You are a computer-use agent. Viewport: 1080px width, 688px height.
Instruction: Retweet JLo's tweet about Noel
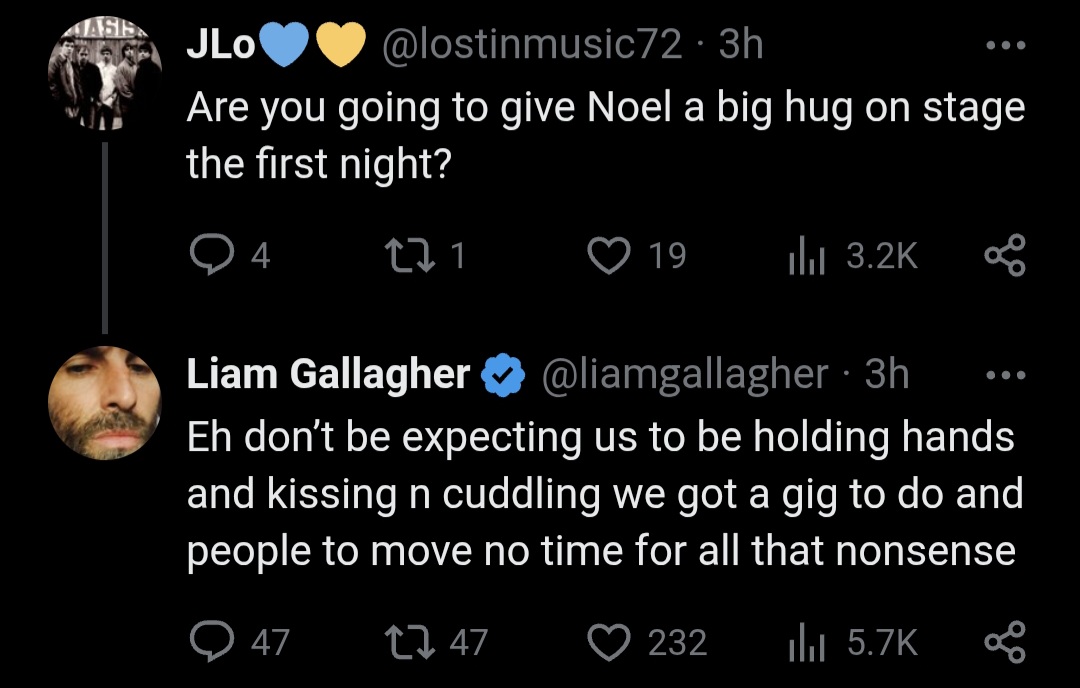[x=410, y=255]
